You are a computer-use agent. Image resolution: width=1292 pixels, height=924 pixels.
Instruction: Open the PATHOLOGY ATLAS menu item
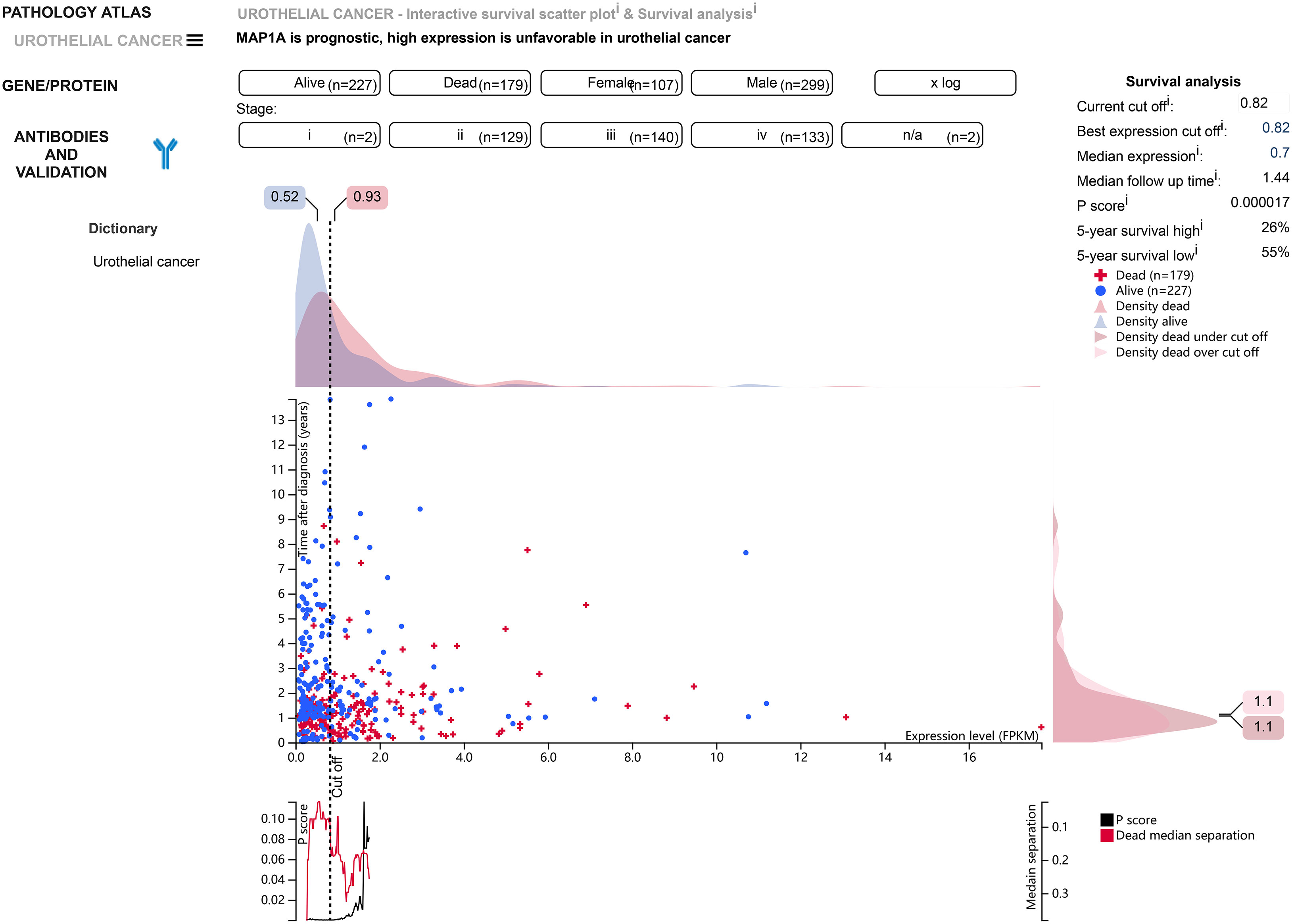(x=77, y=12)
